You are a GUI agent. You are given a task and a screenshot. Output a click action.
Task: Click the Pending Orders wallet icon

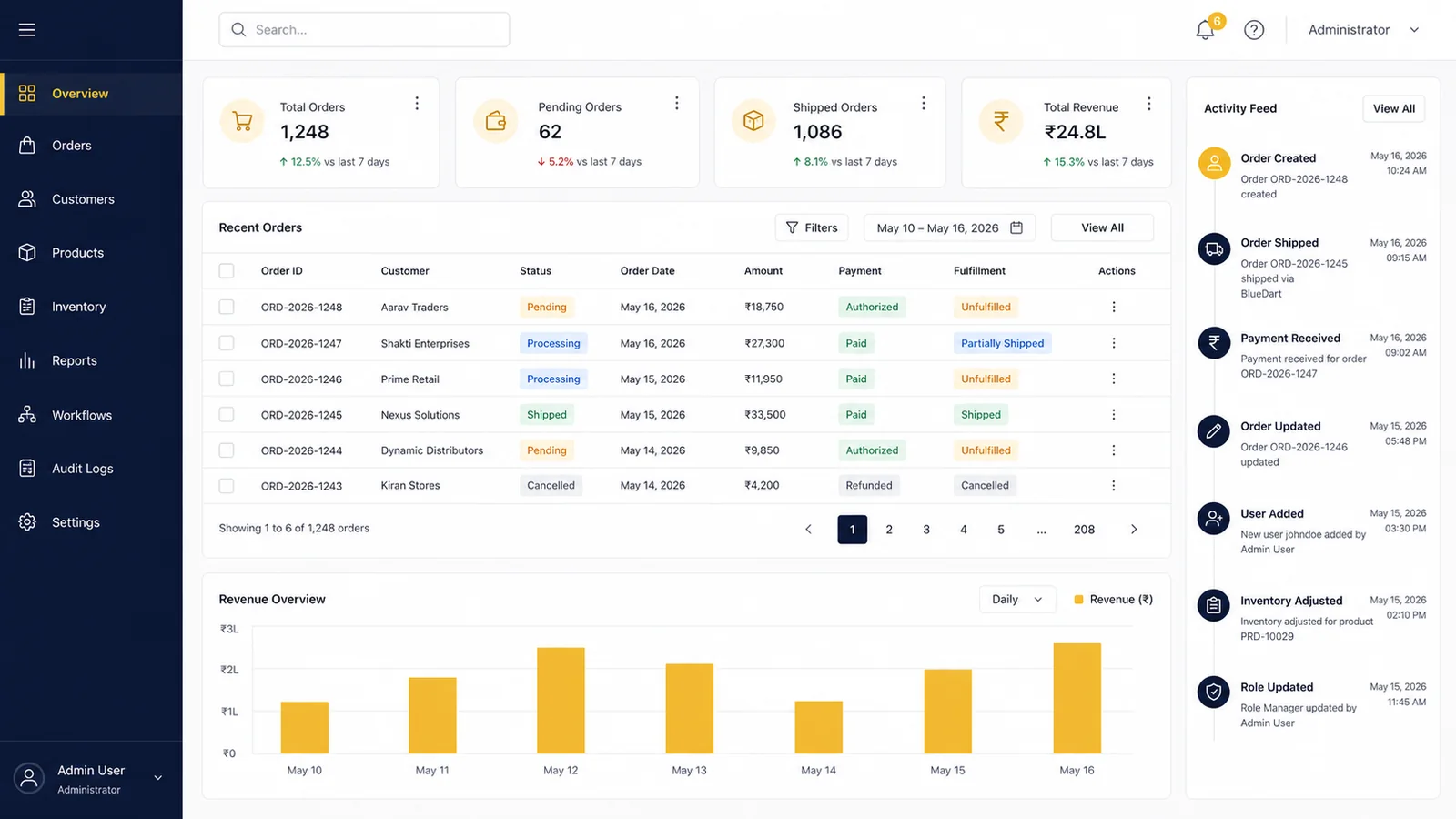[496, 121]
